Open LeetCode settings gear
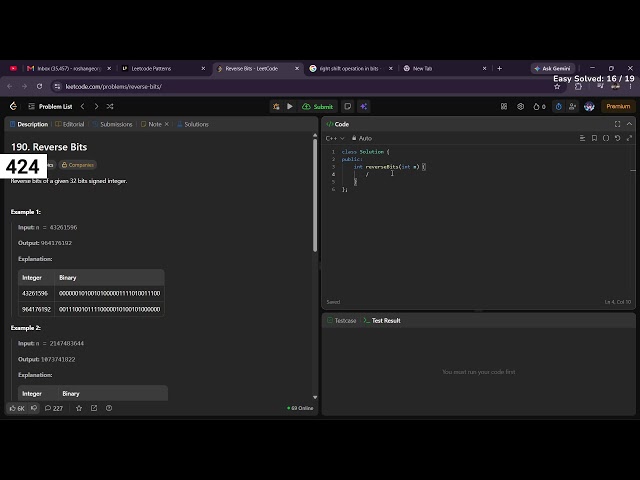640x480 pixels. pos(520,107)
